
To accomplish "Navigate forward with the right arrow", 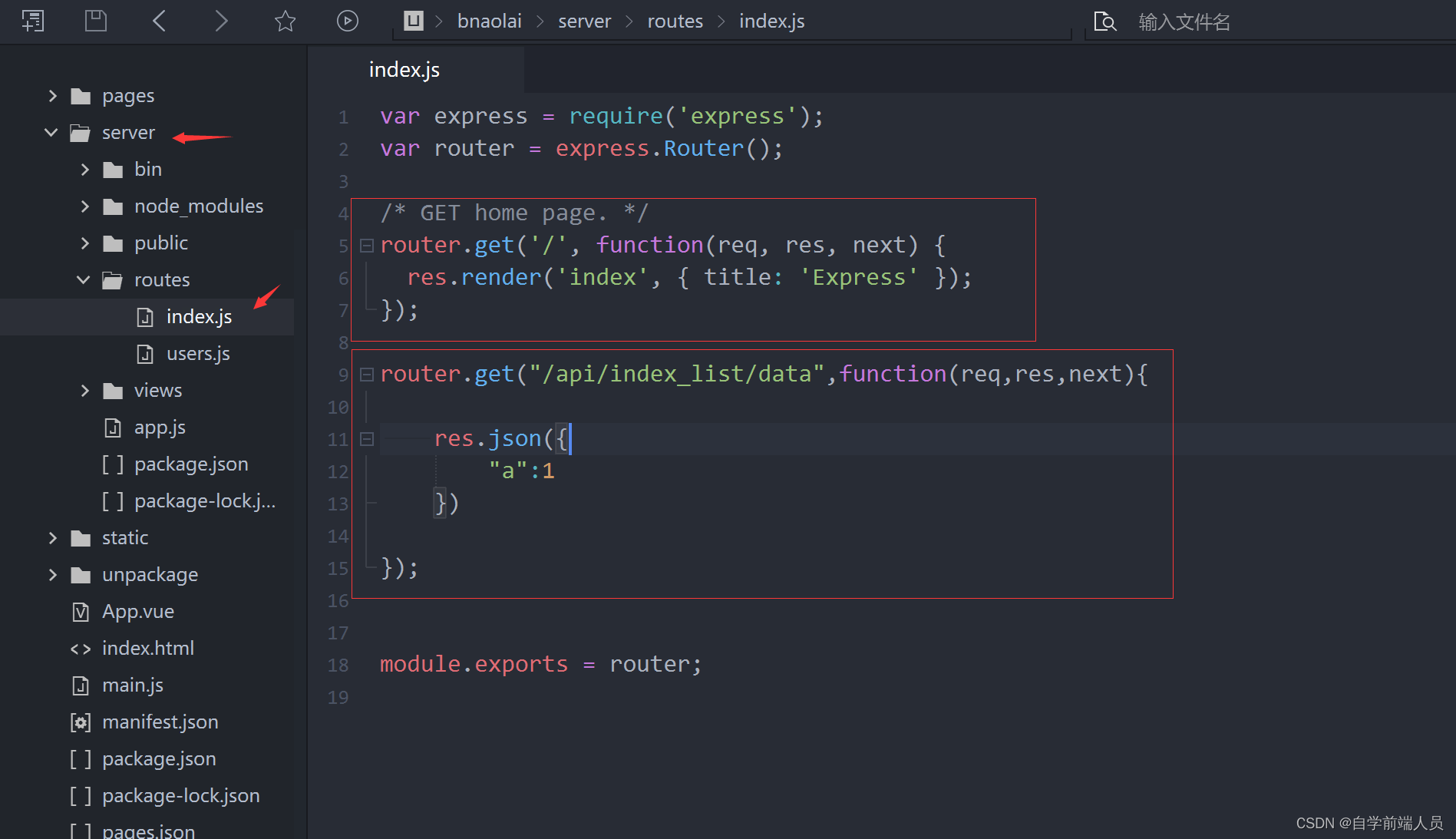I will point(221,21).
